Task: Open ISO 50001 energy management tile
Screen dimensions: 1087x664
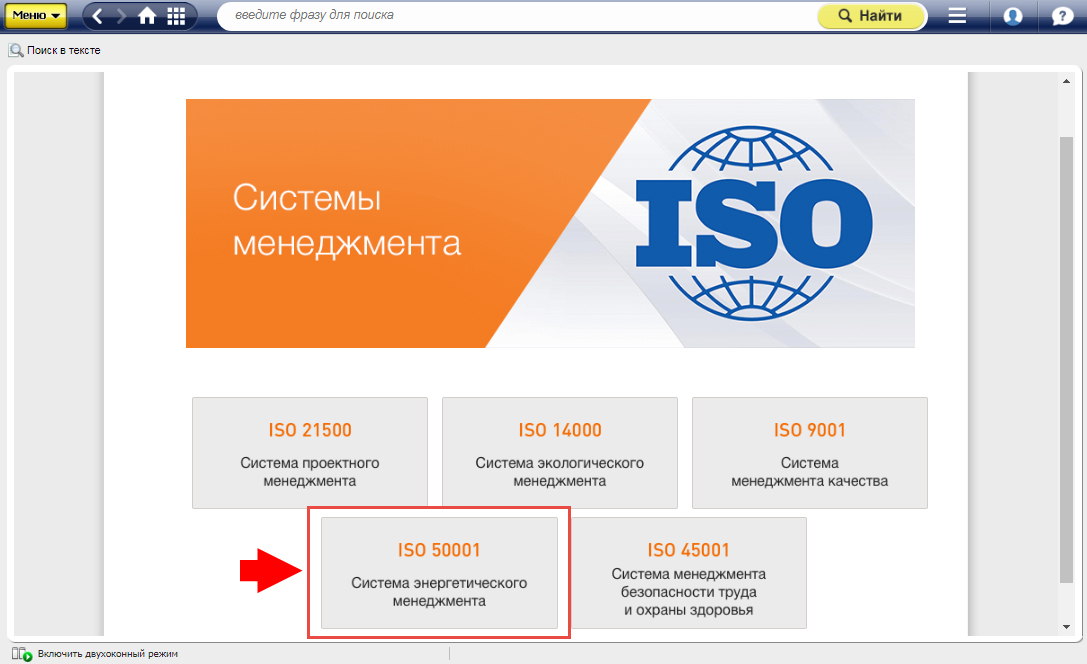Action: [439, 573]
